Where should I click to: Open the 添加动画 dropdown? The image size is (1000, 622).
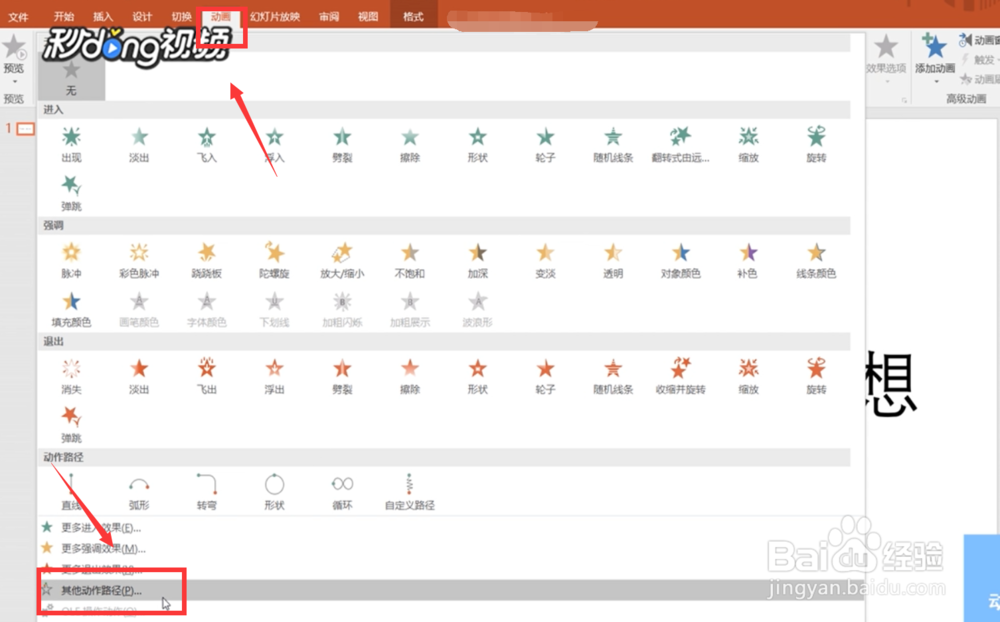[x=935, y=59]
